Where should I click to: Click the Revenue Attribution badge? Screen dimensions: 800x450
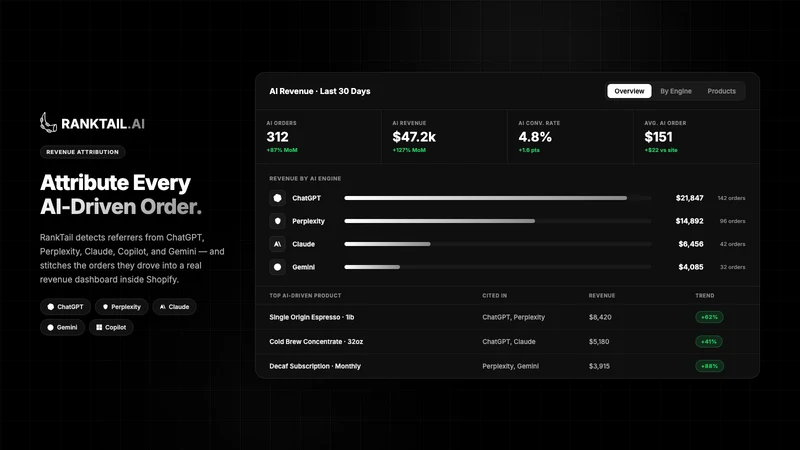[x=83, y=152]
